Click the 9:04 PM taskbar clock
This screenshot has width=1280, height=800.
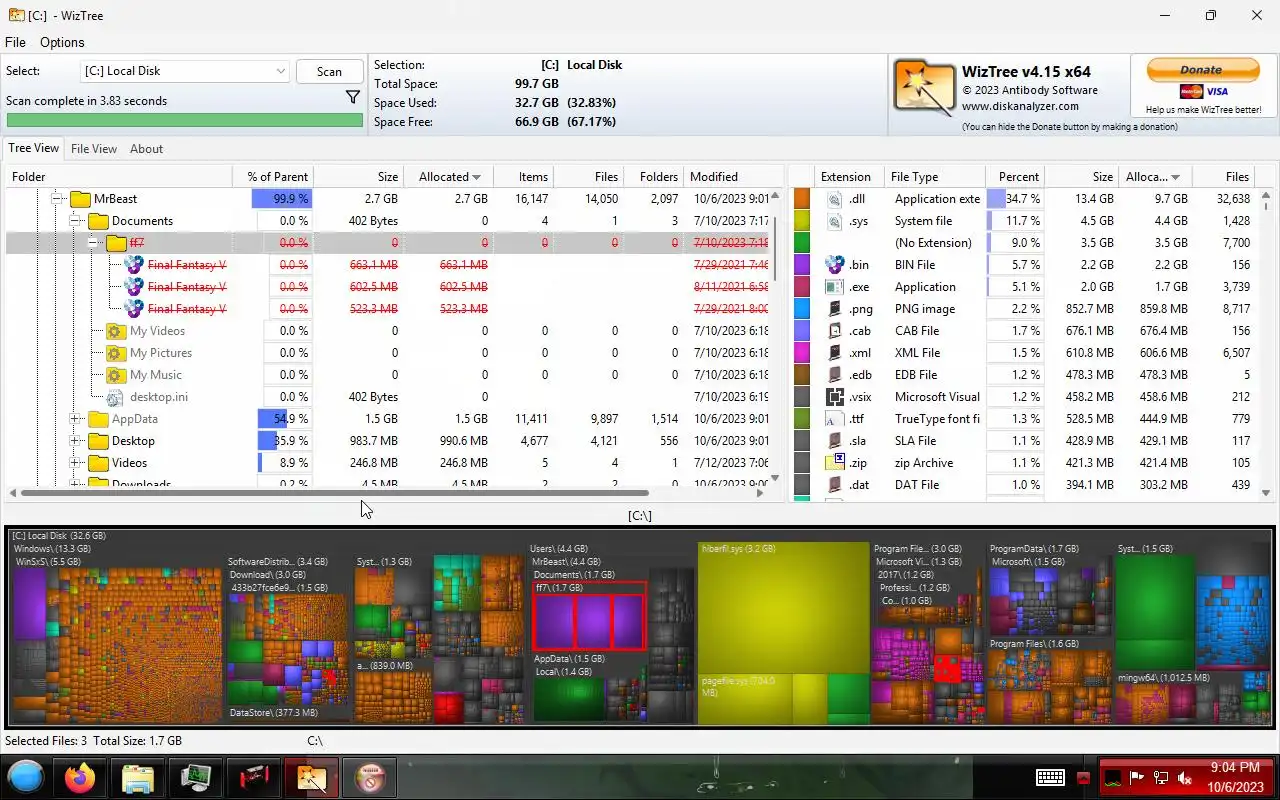click(x=1235, y=768)
